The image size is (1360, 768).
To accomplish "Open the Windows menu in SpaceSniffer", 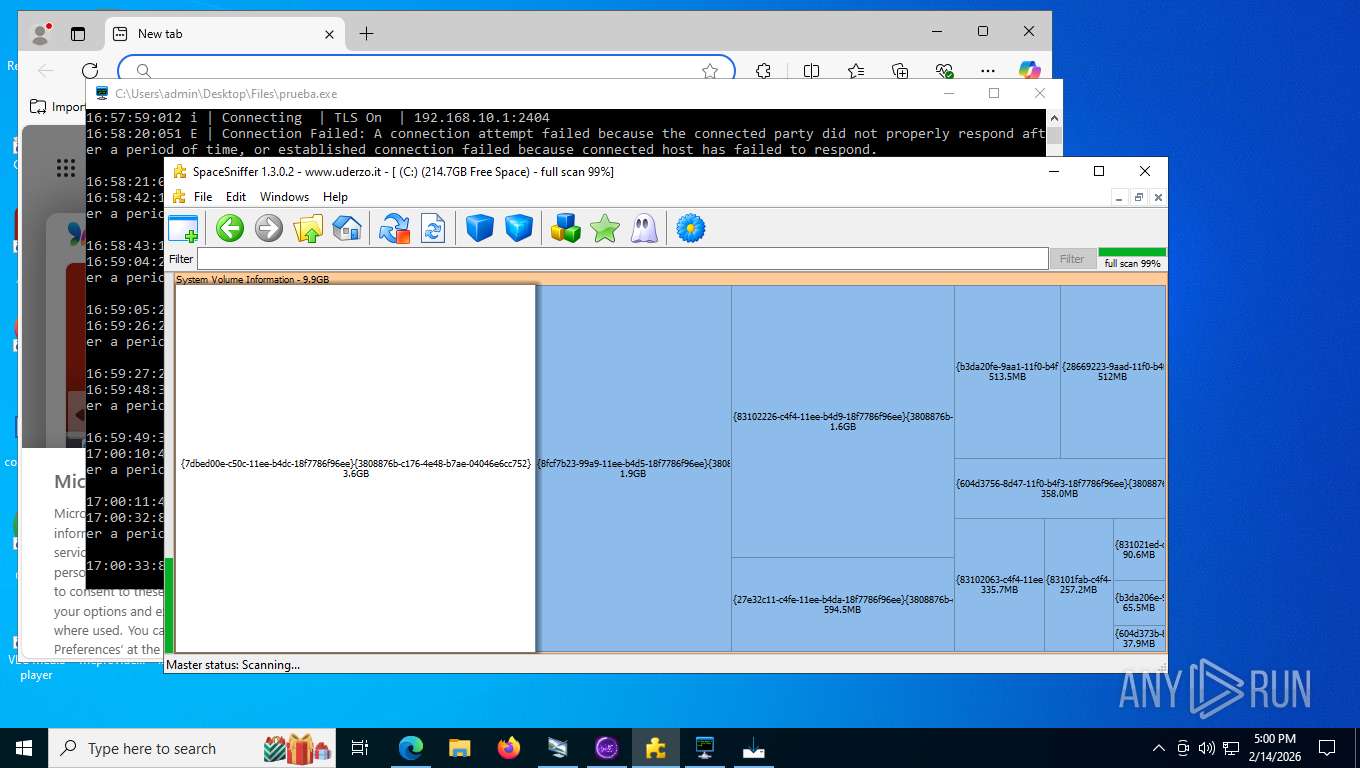I will click(285, 197).
